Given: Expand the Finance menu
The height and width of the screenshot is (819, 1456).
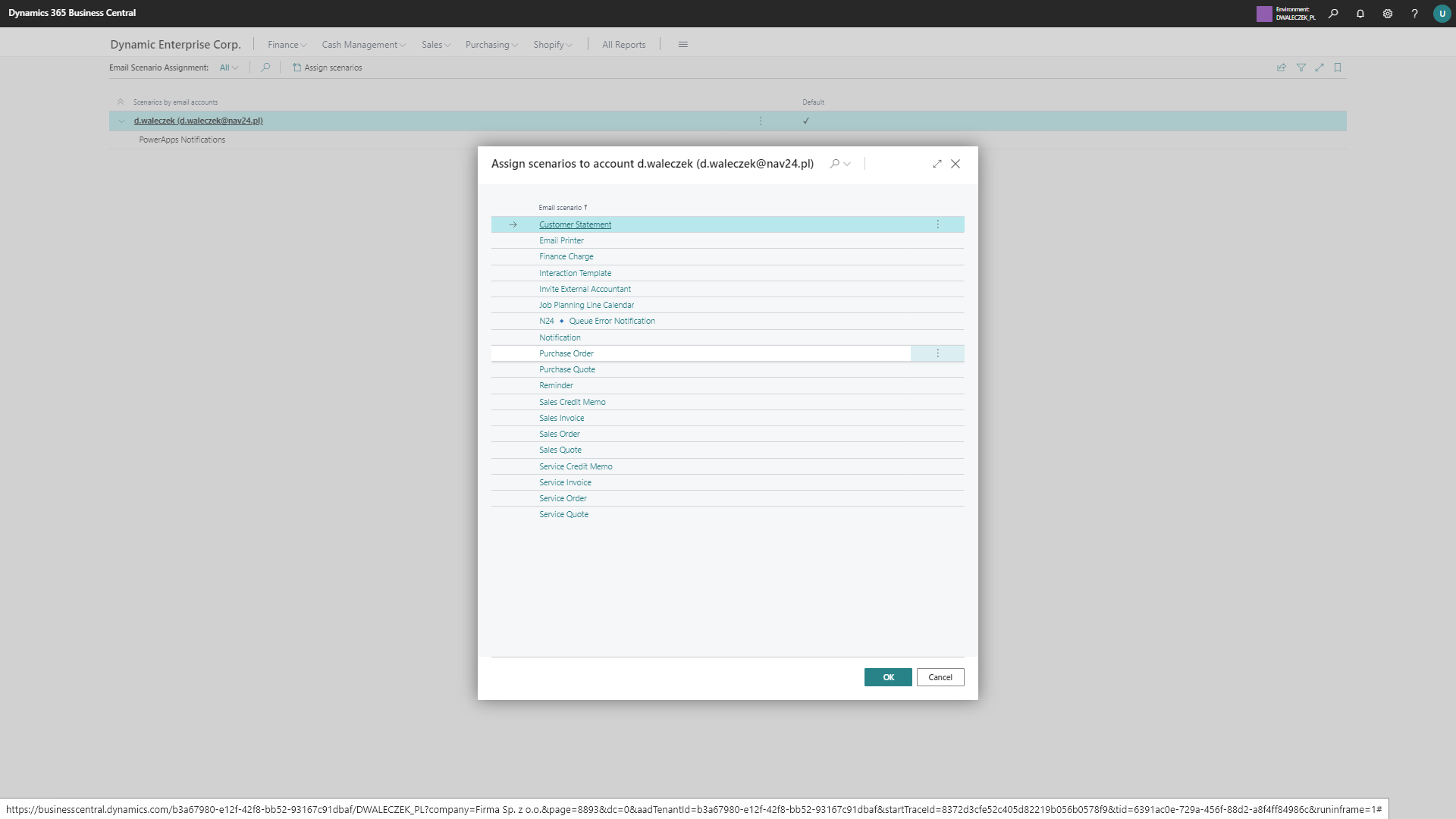Looking at the screenshot, I should 287,45.
